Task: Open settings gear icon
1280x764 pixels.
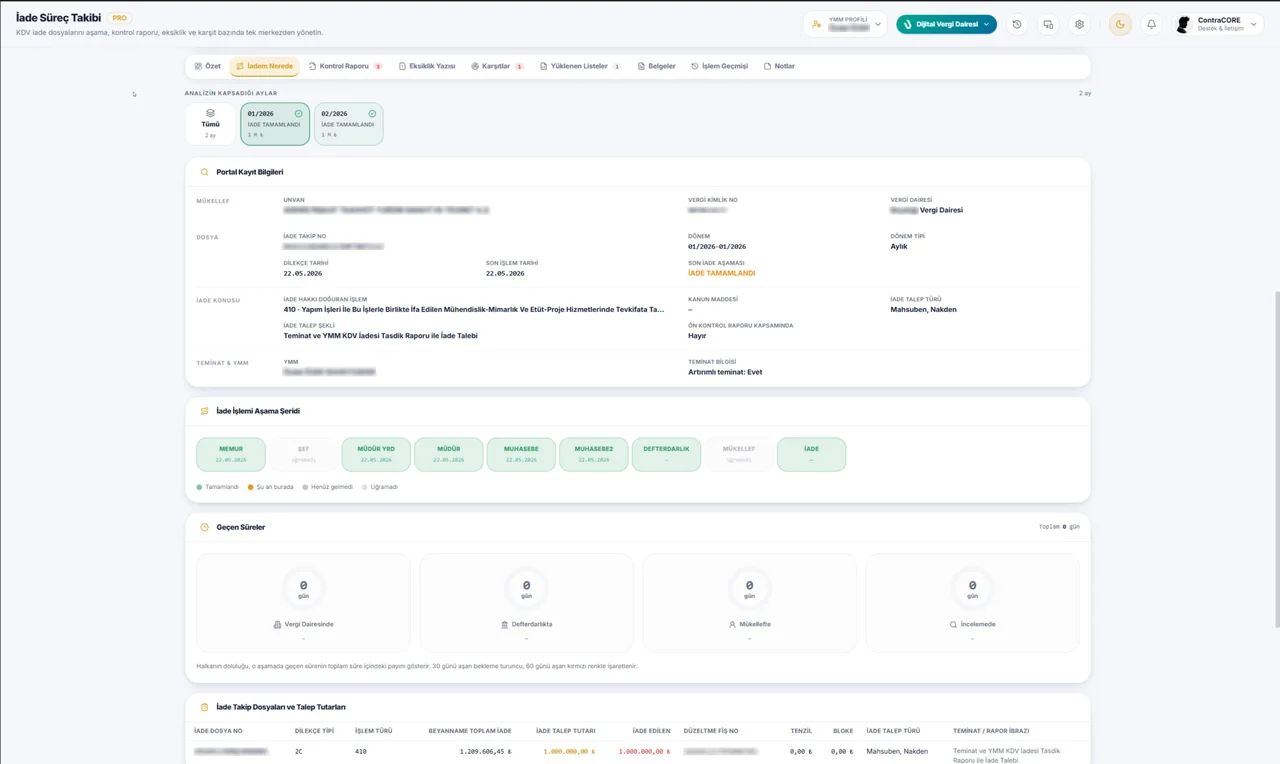Action: 1079,24
